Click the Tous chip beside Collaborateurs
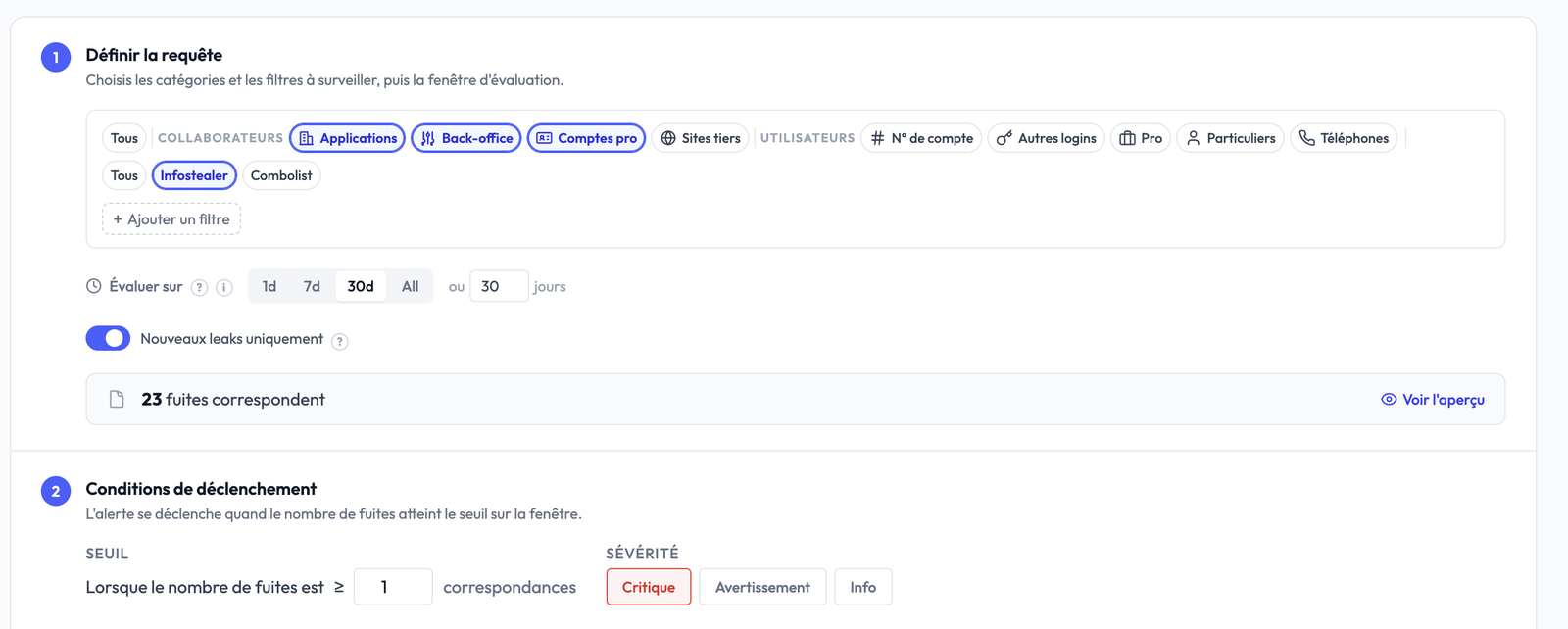This screenshot has height=629, width=1568. 124,138
